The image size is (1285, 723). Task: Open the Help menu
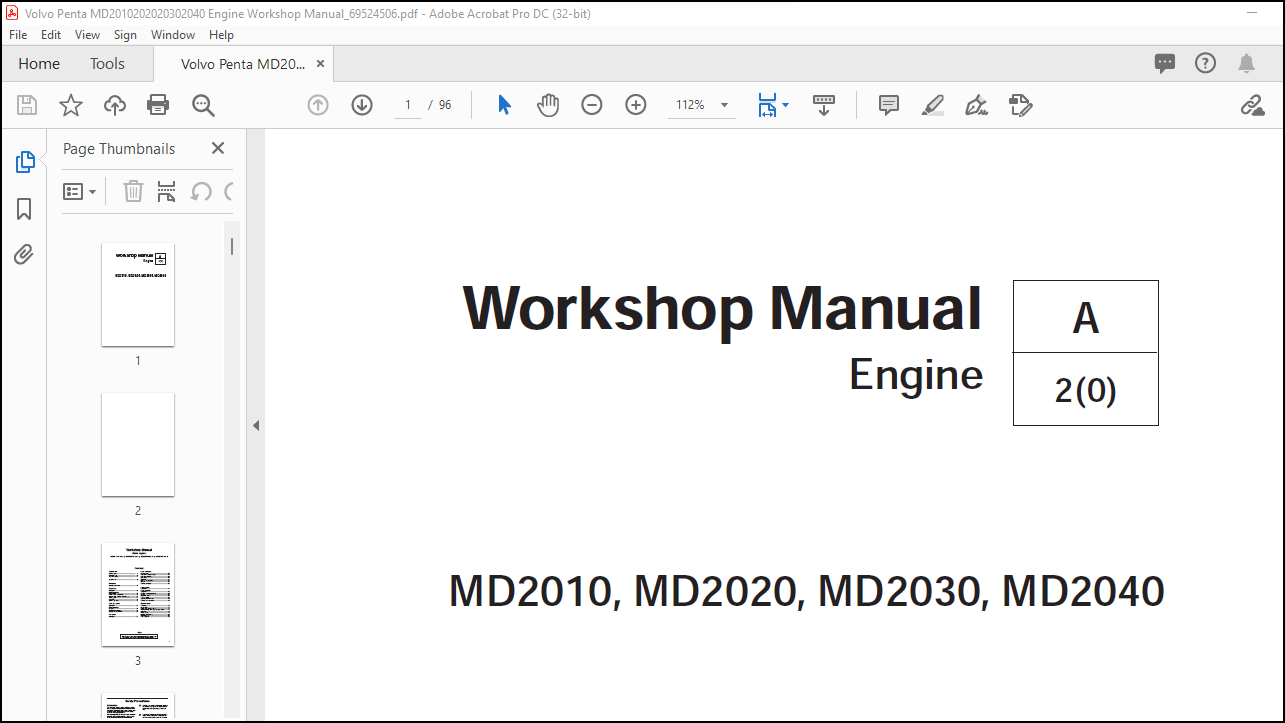221,34
